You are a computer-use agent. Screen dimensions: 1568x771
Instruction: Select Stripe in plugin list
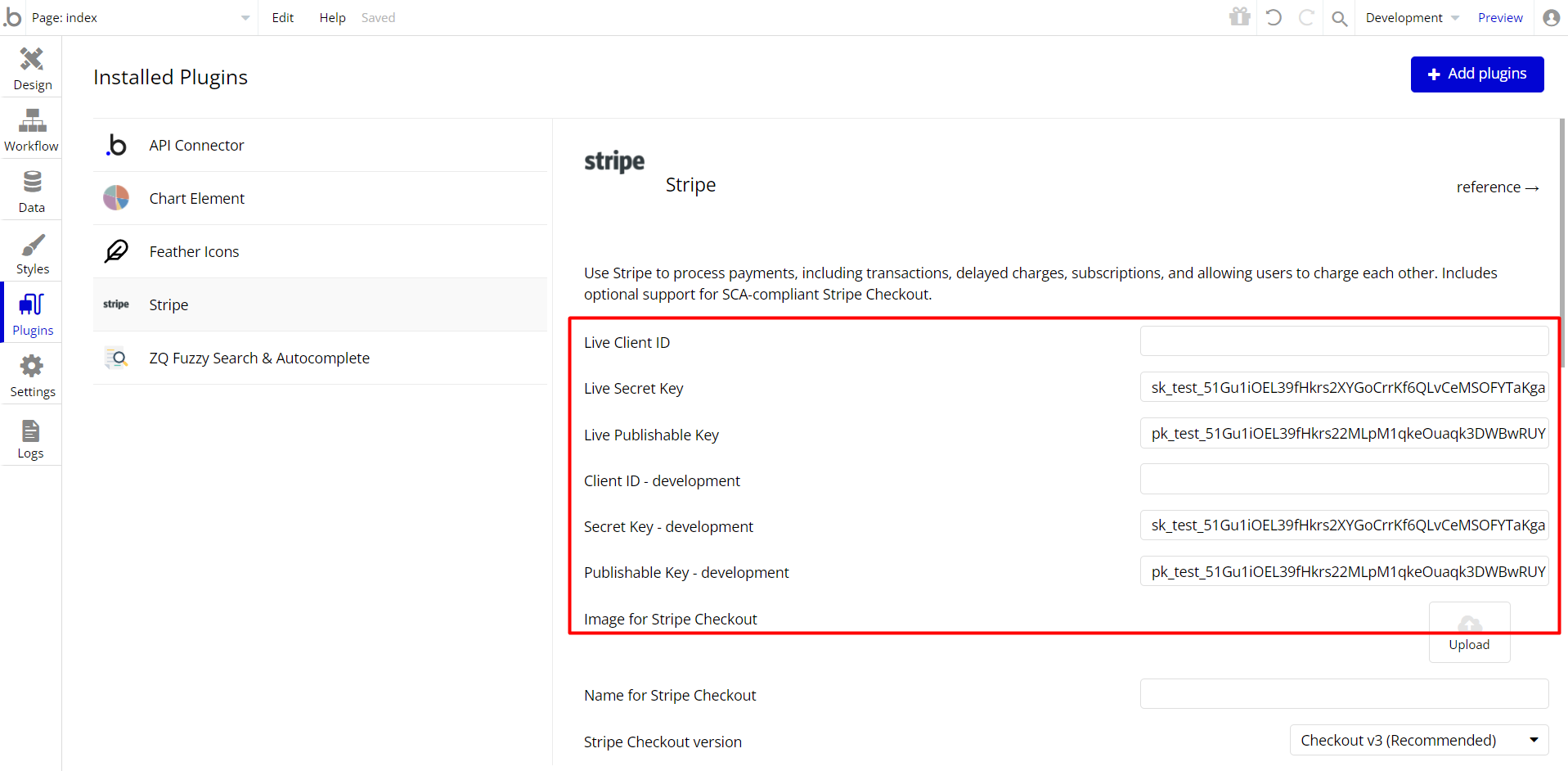coord(320,304)
